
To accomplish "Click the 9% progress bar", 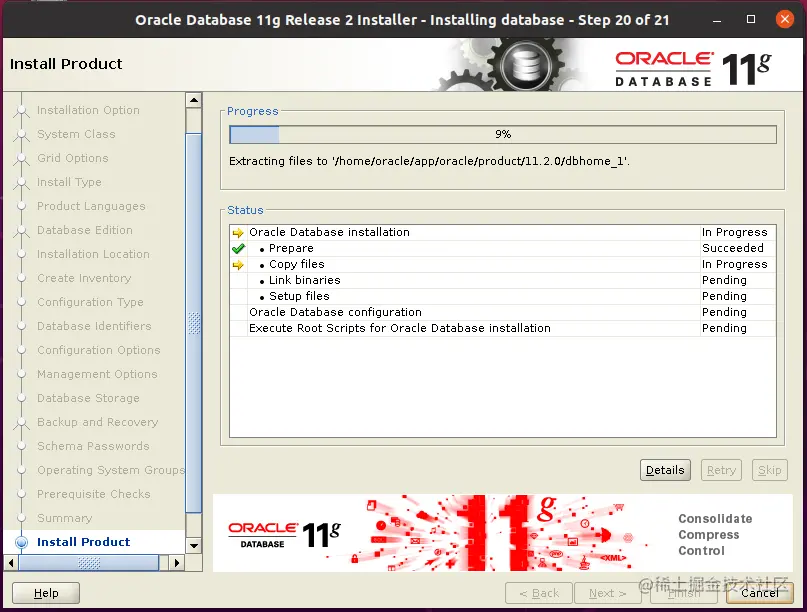I will click(503, 134).
